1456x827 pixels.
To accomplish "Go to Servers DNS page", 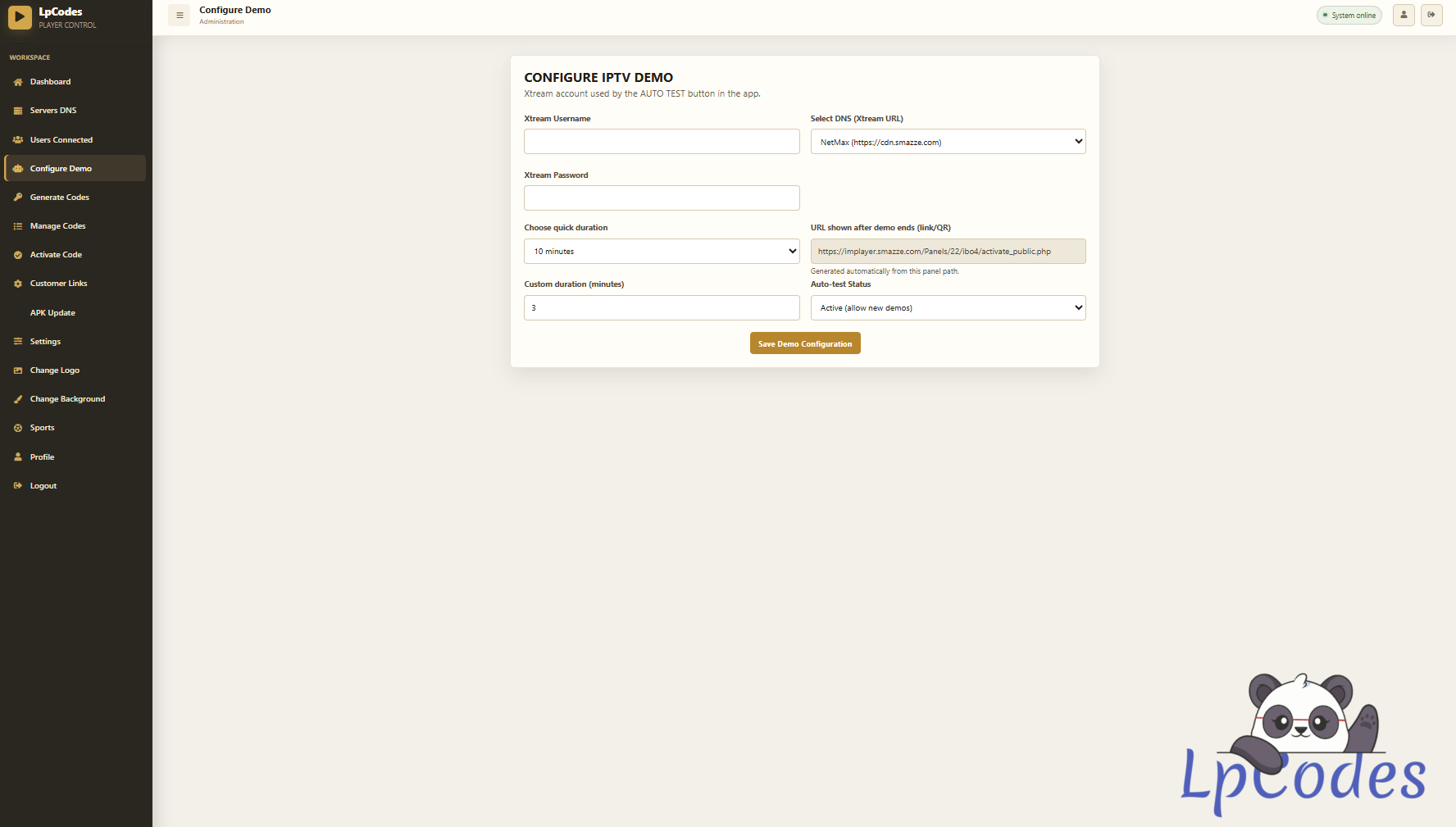I will pyautogui.click(x=75, y=111).
